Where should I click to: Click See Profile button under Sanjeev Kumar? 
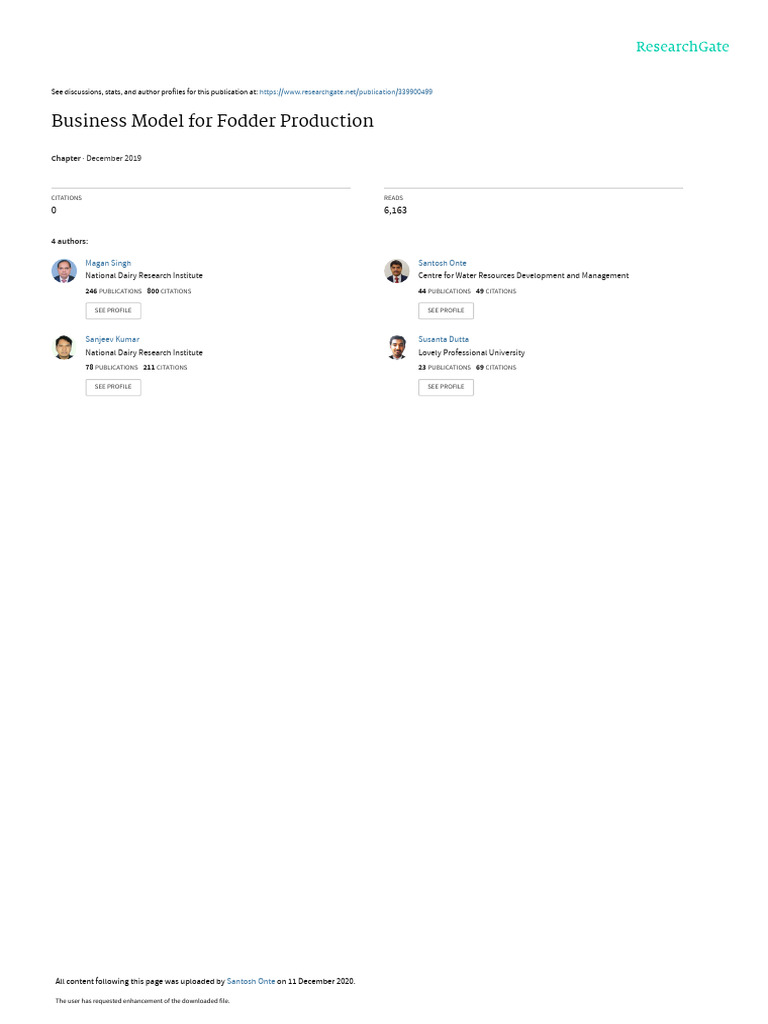pos(113,387)
